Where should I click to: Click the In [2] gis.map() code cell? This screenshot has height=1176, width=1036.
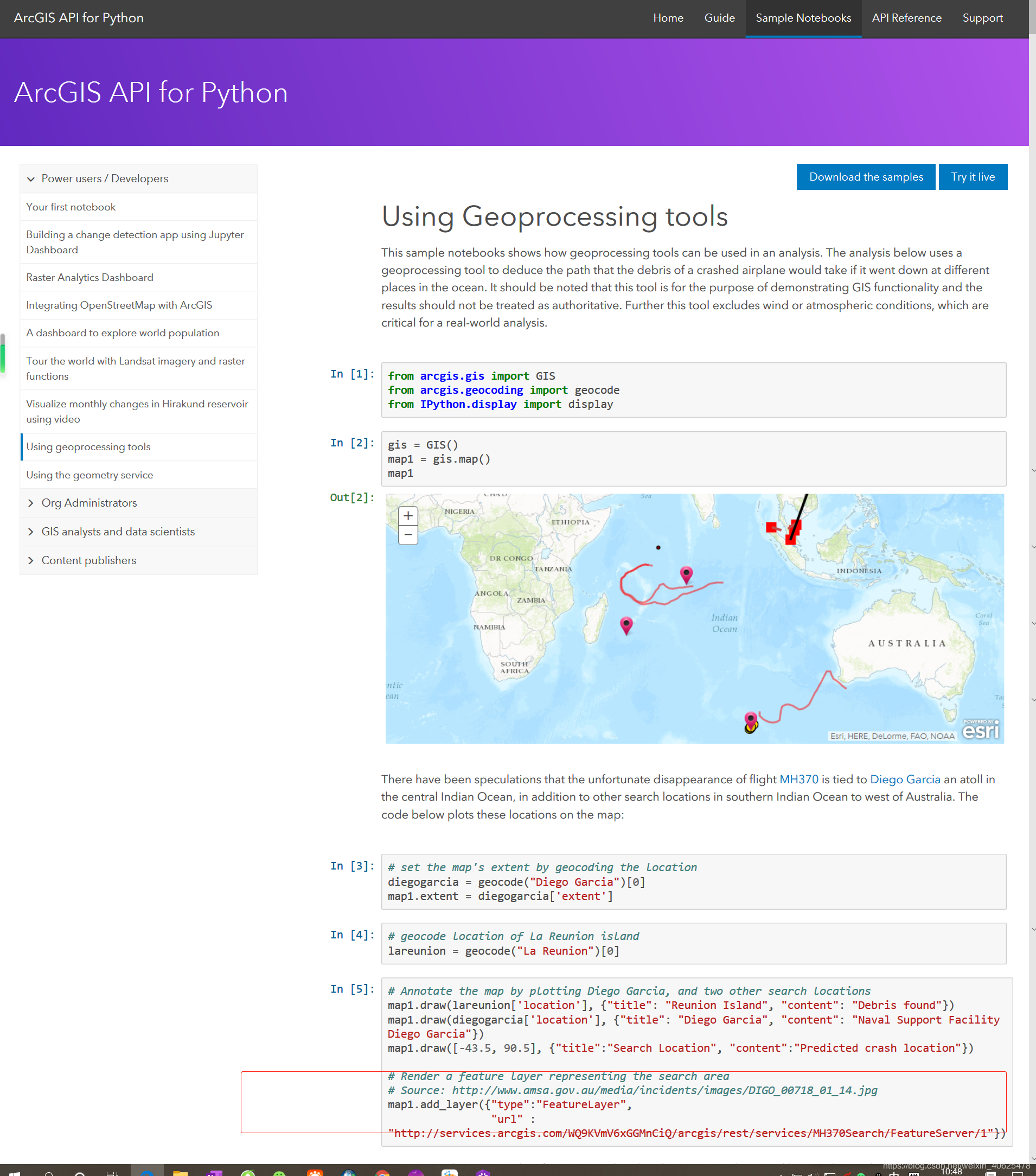693,459
